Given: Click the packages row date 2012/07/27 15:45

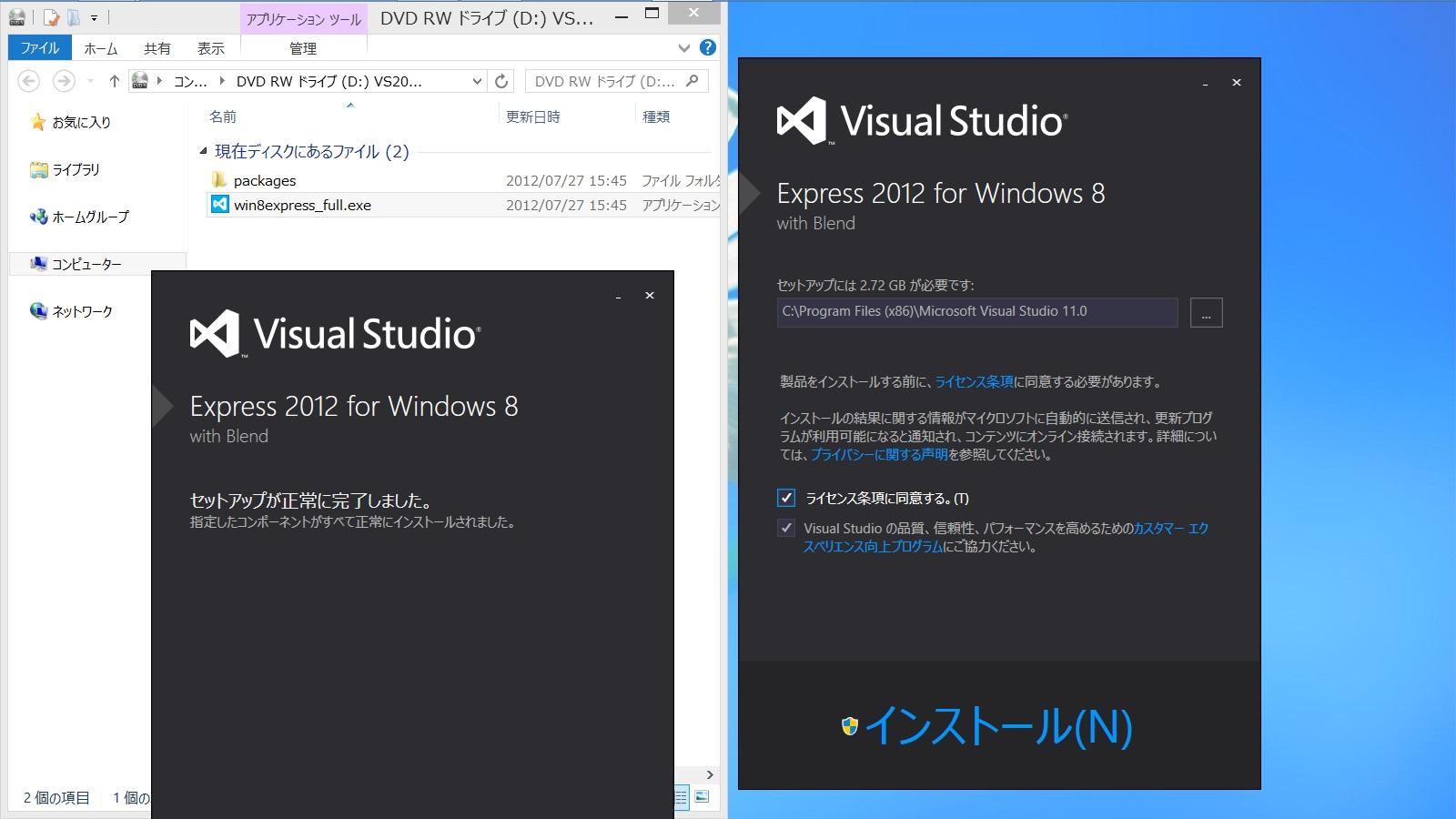Looking at the screenshot, I should click(x=566, y=180).
